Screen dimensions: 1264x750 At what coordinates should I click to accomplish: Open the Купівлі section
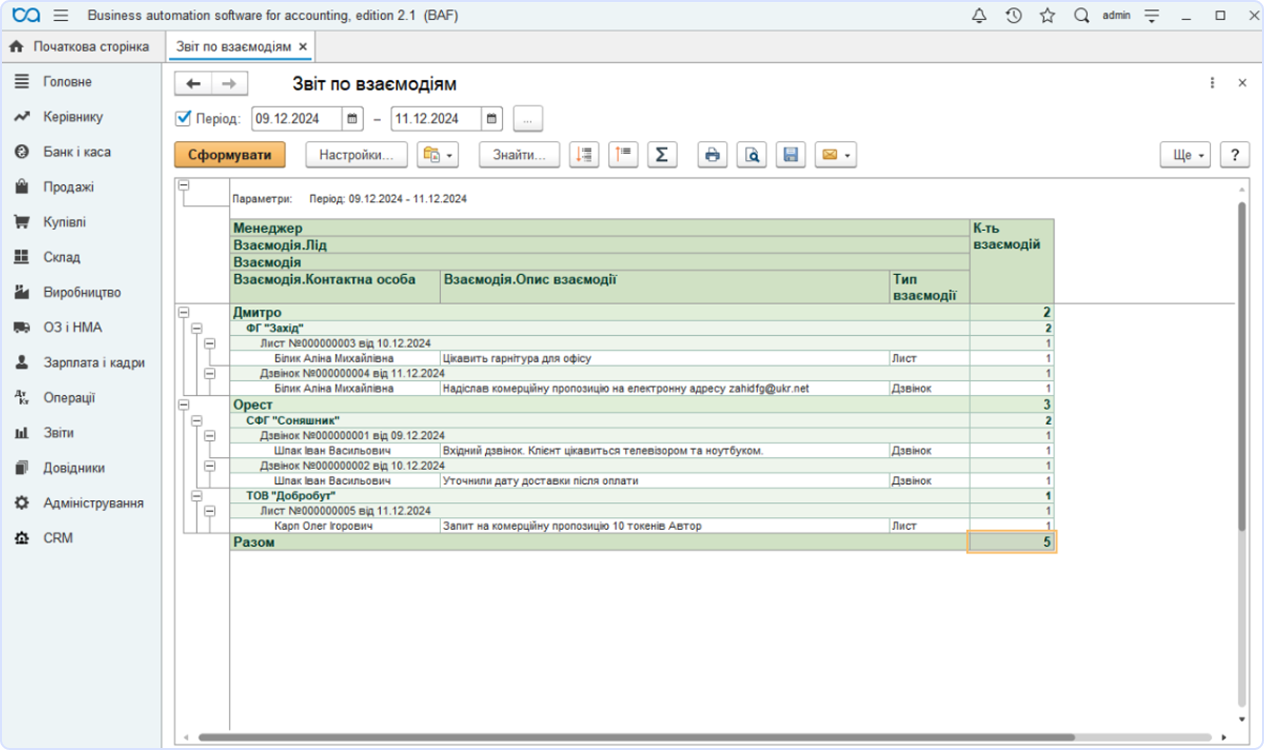tap(64, 222)
